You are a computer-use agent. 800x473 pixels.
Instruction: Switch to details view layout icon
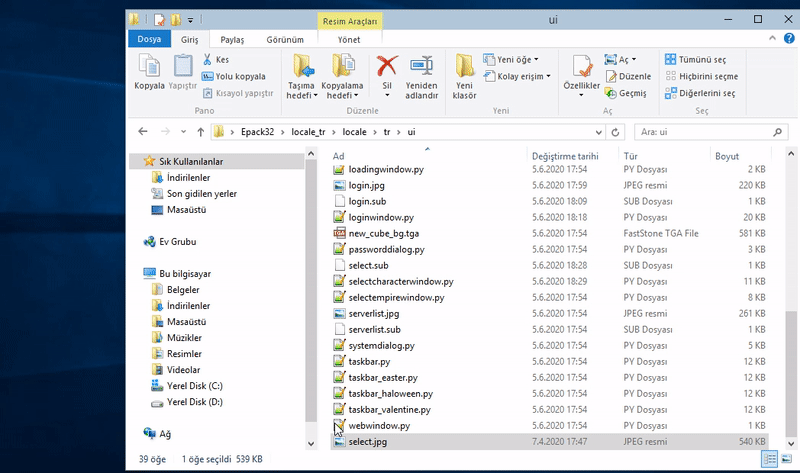(x=769, y=459)
